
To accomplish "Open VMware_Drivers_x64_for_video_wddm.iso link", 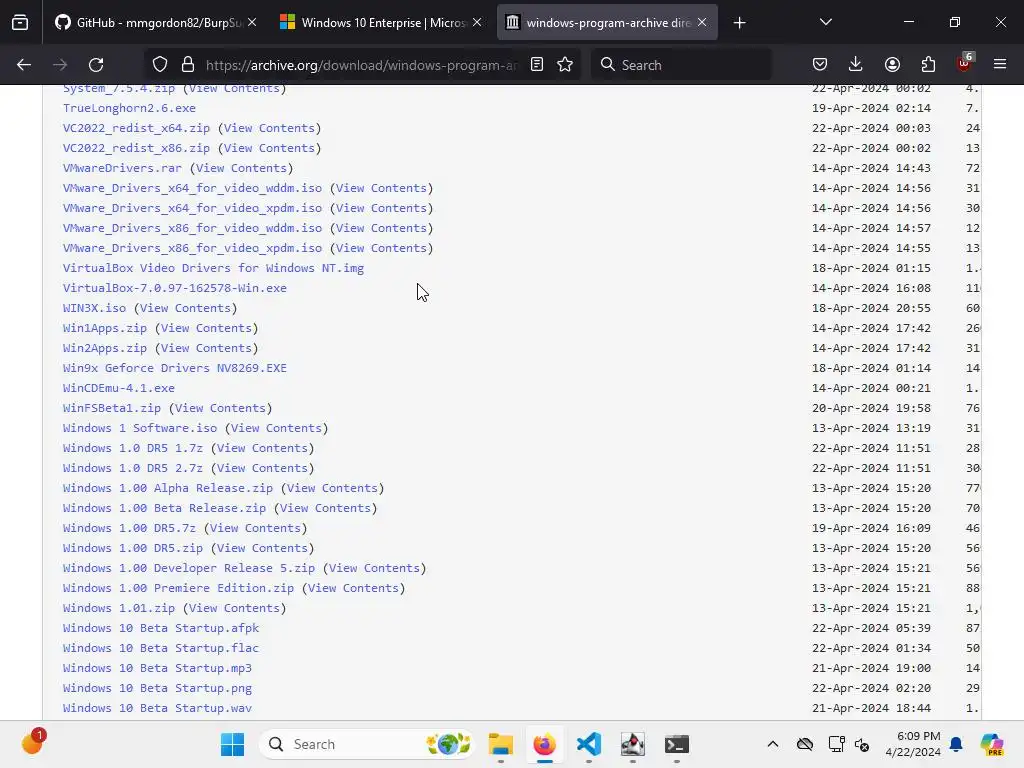I will tap(192, 188).
